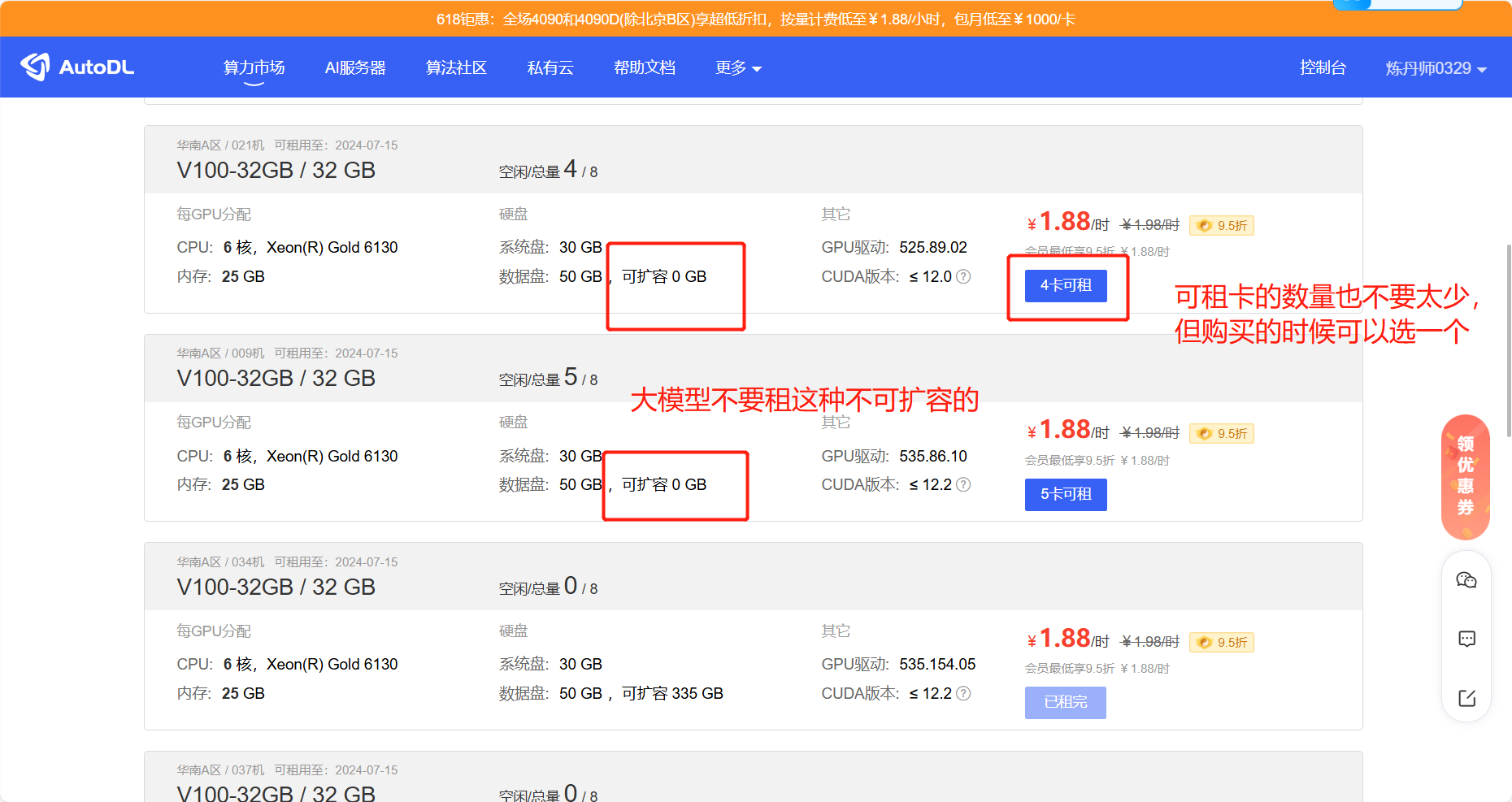
Task: Open the 领优惠券 coupon banner
Action: [1466, 477]
